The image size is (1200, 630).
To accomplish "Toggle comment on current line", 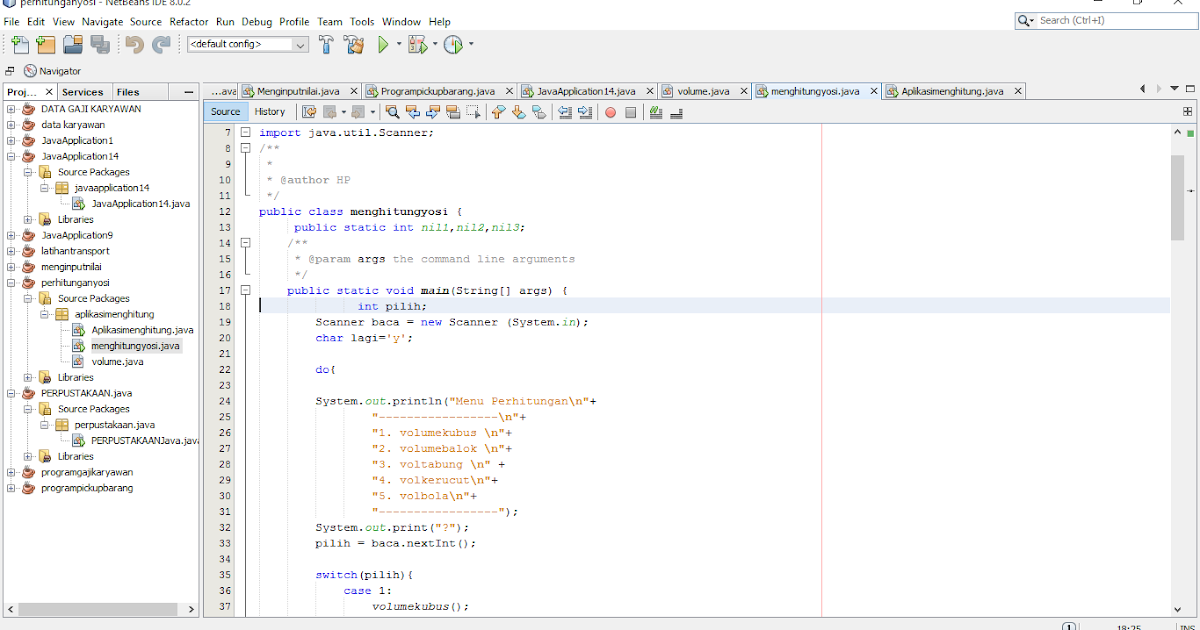I will [655, 111].
